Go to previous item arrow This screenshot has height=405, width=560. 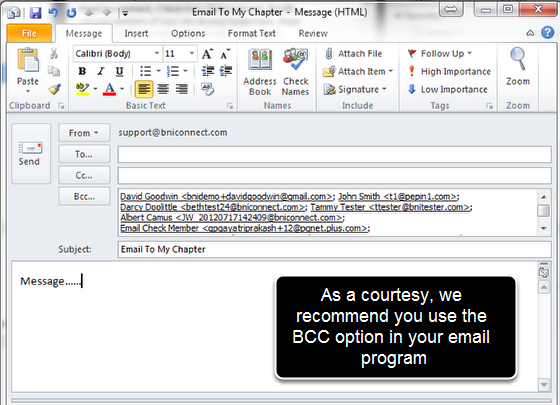click(89, 13)
